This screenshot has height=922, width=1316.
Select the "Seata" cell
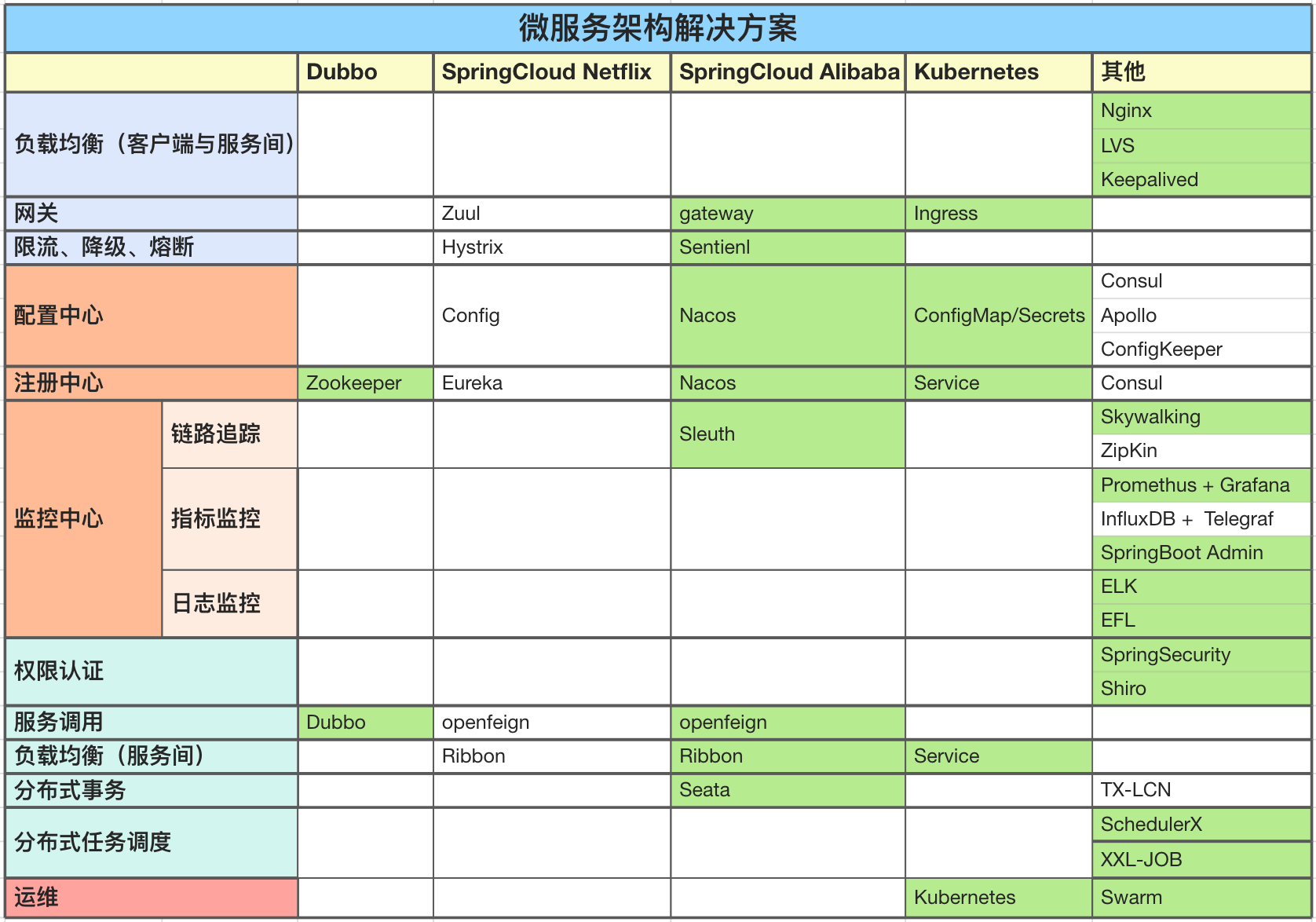coord(788,790)
